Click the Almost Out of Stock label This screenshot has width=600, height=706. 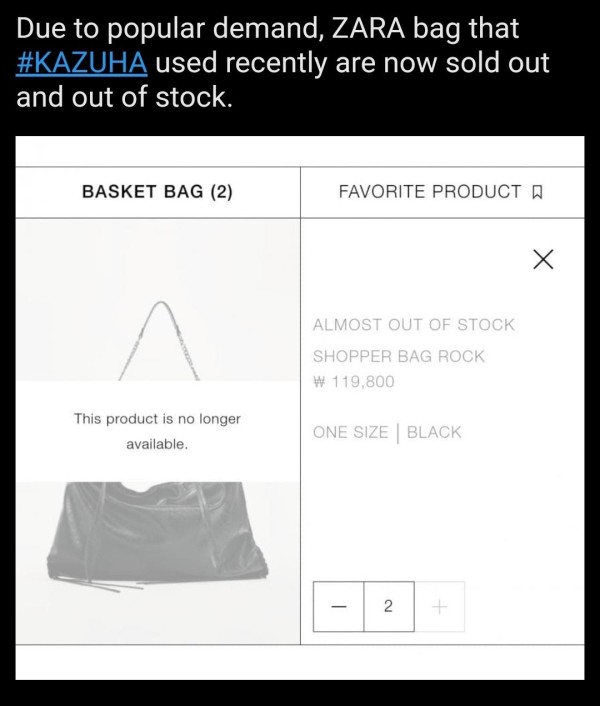pos(414,325)
